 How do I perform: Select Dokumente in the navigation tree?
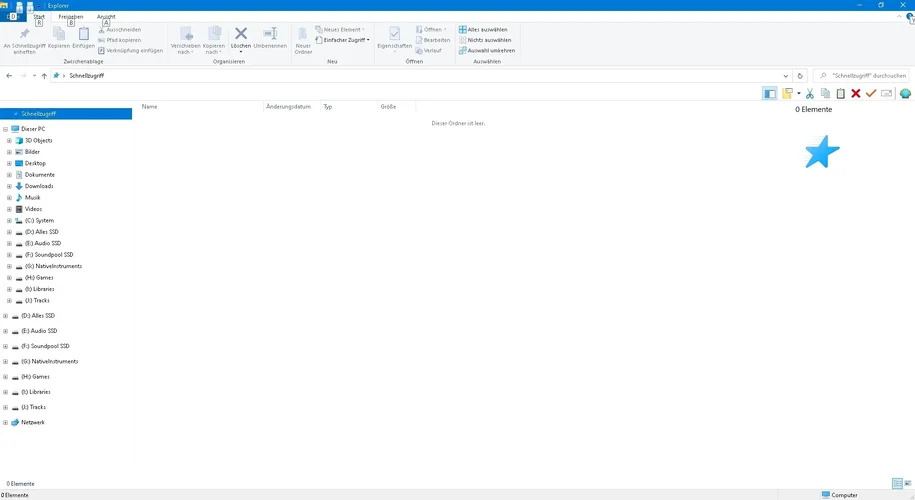[x=39, y=174]
